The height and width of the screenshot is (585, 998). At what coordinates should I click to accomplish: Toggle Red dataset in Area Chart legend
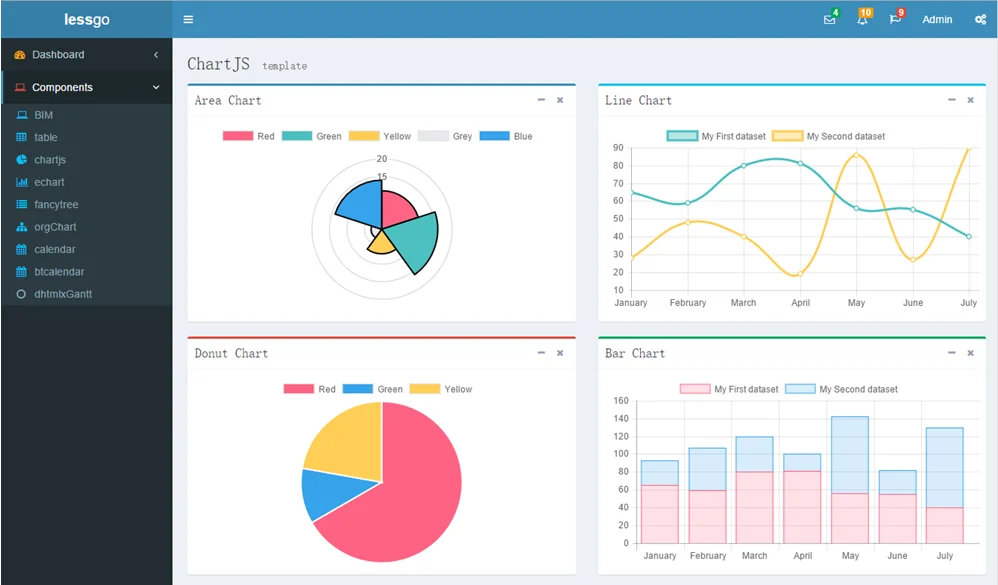pos(249,136)
